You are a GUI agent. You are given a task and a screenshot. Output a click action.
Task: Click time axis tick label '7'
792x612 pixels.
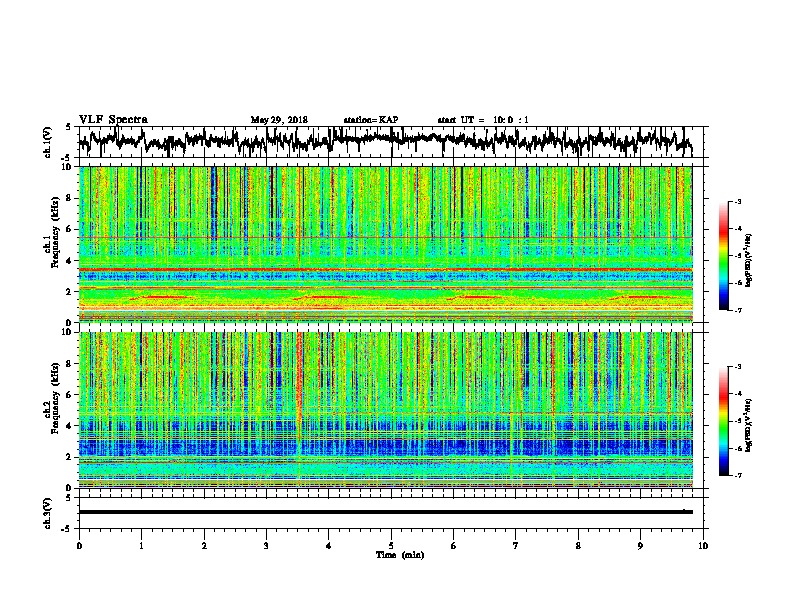[x=516, y=546]
